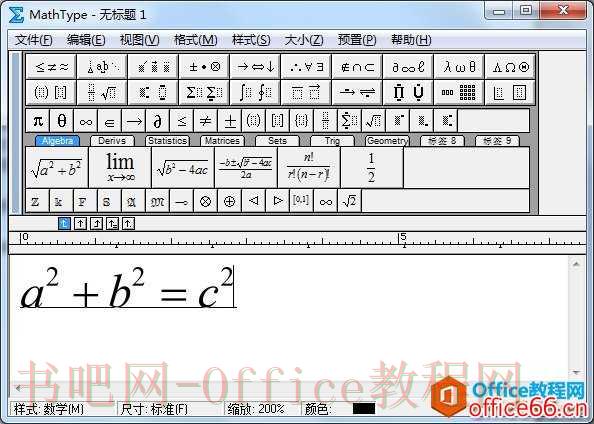The height and width of the screenshot is (424, 594).
Task: Open the labeled arrow templates palette
Action: tap(357, 92)
